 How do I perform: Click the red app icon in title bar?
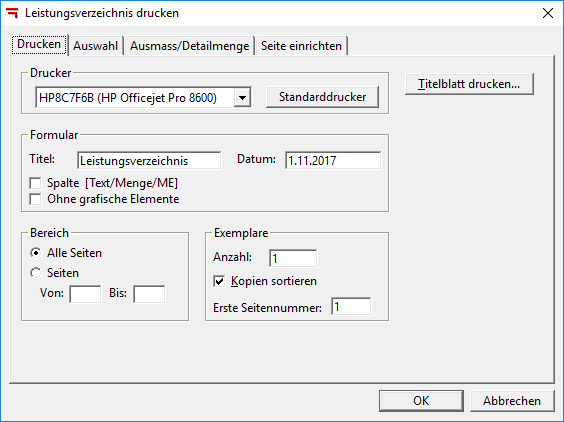point(12,13)
